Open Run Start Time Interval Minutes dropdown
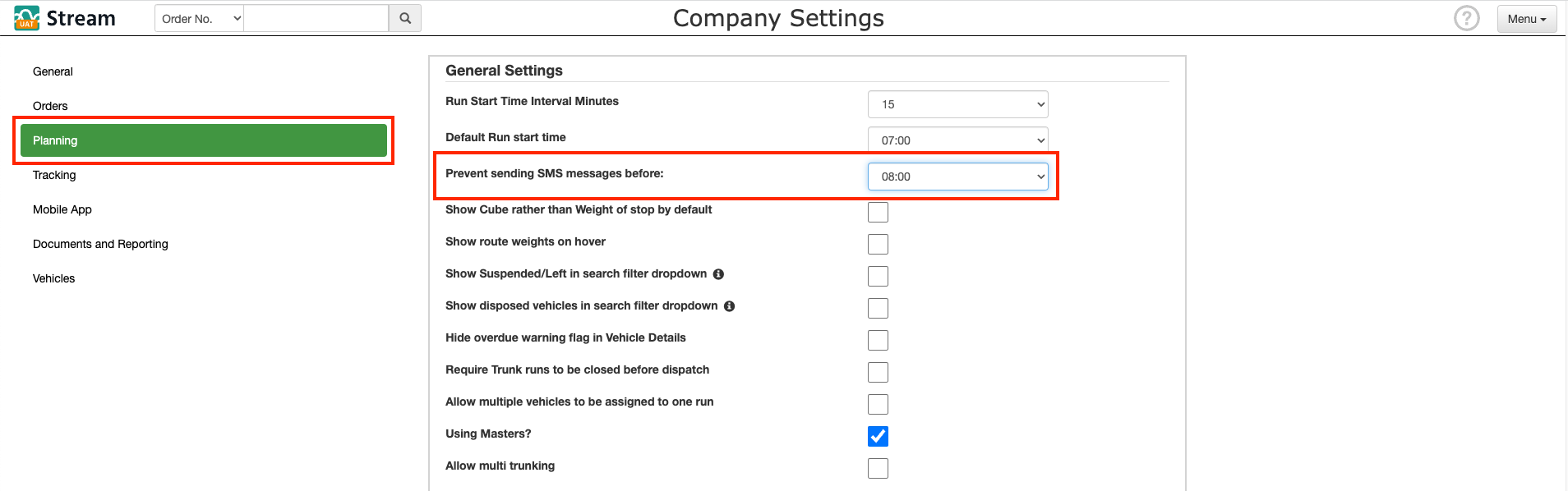This screenshot has width=1568, height=491. pyautogui.click(x=958, y=104)
